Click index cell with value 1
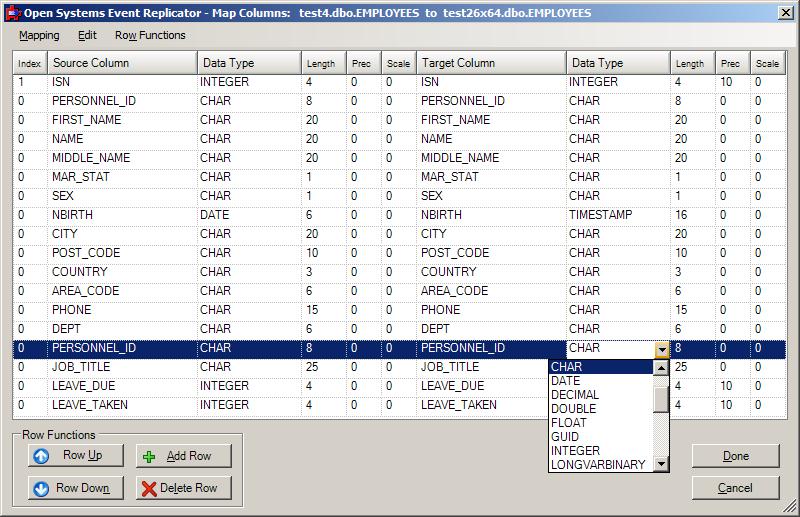 coord(30,82)
